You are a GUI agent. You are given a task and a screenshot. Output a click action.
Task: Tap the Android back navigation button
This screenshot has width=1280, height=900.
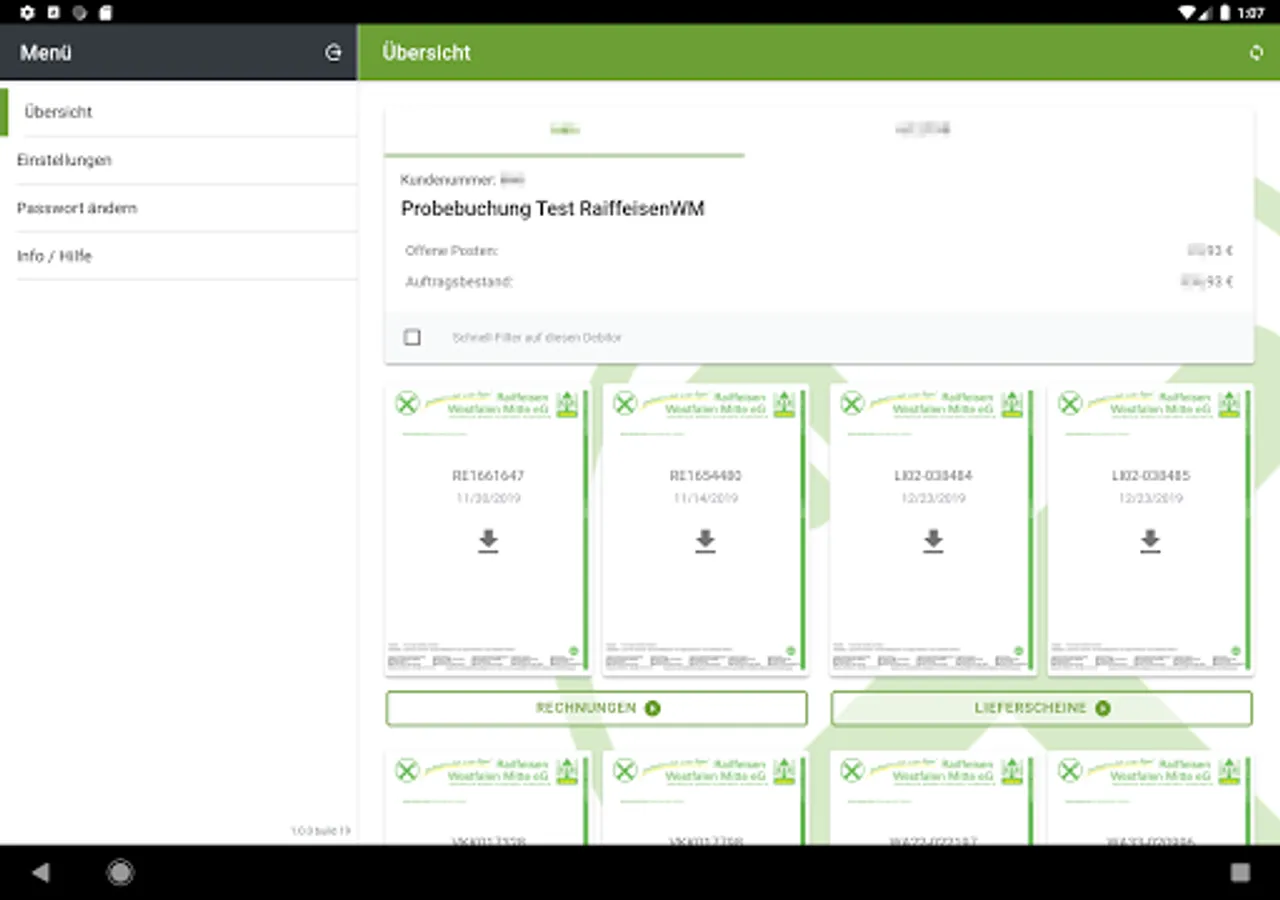click(x=41, y=873)
